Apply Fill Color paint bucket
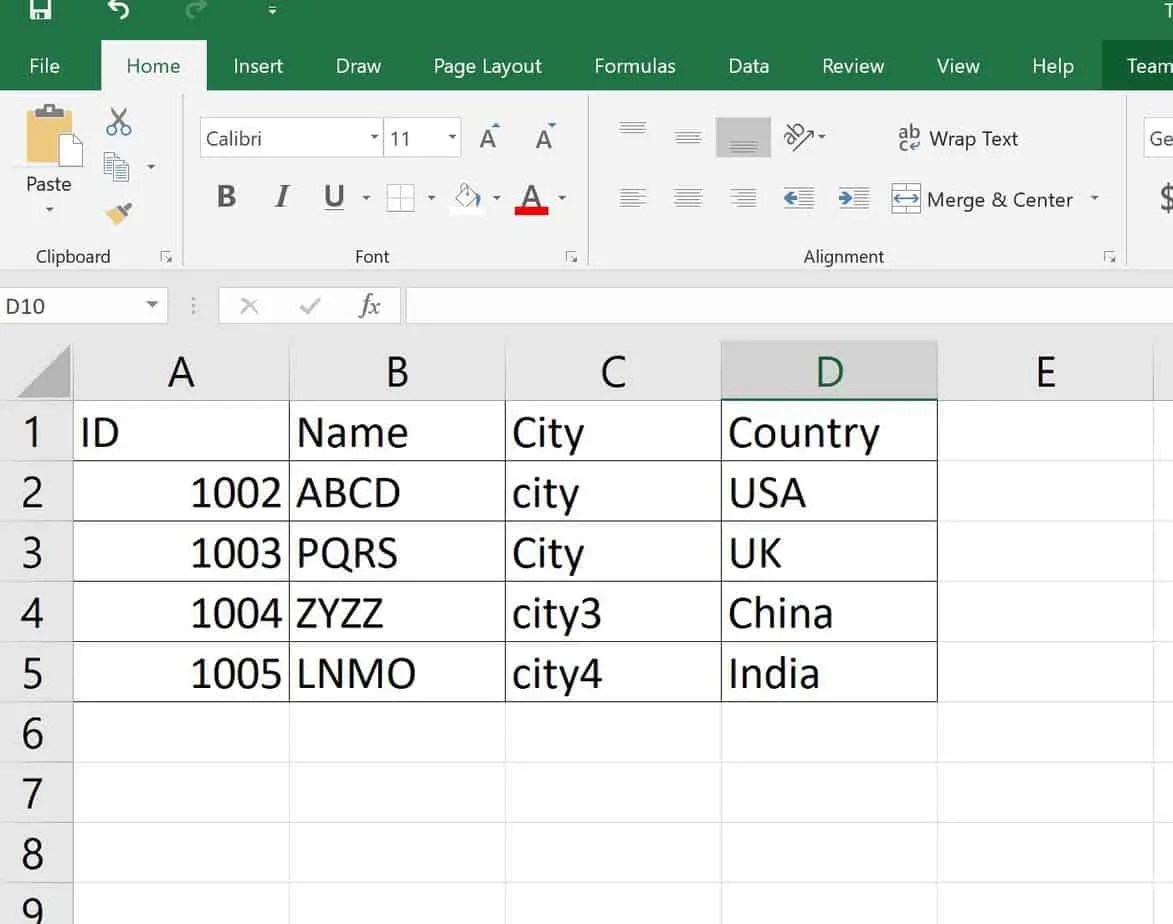 (468, 198)
